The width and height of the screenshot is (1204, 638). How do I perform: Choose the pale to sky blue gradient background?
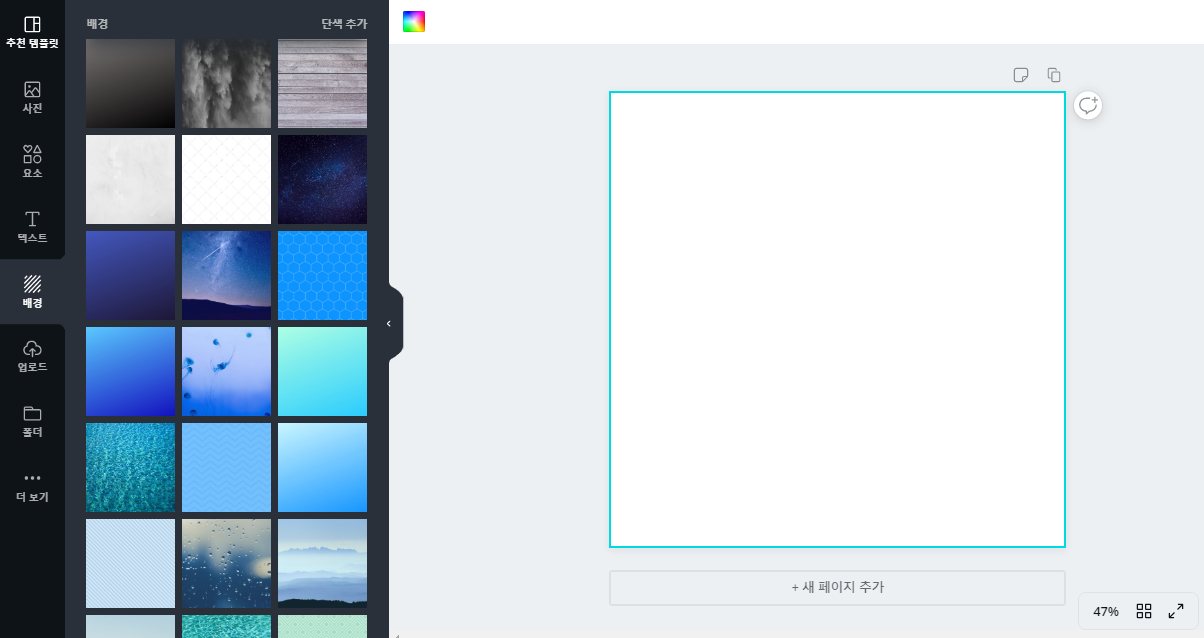322,467
